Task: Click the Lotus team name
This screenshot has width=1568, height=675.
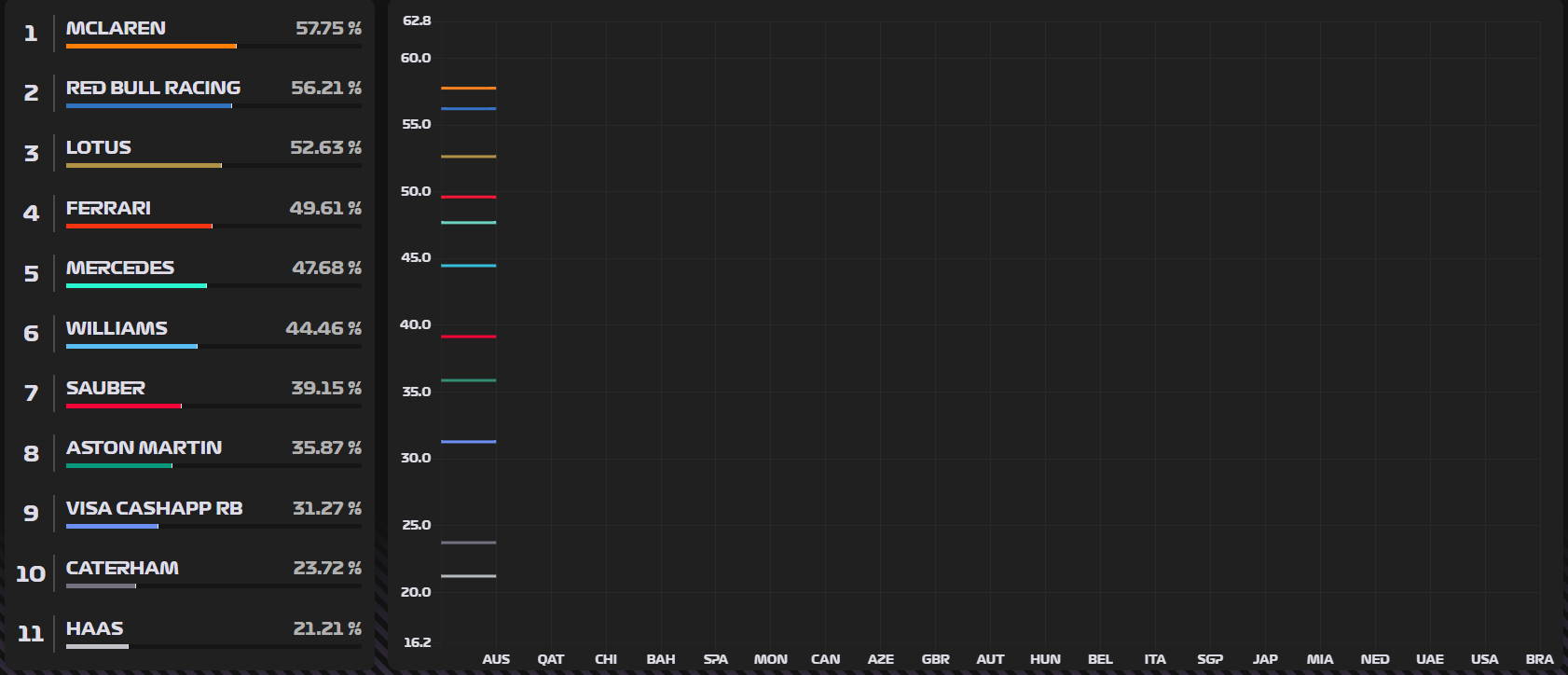Action: (99, 147)
